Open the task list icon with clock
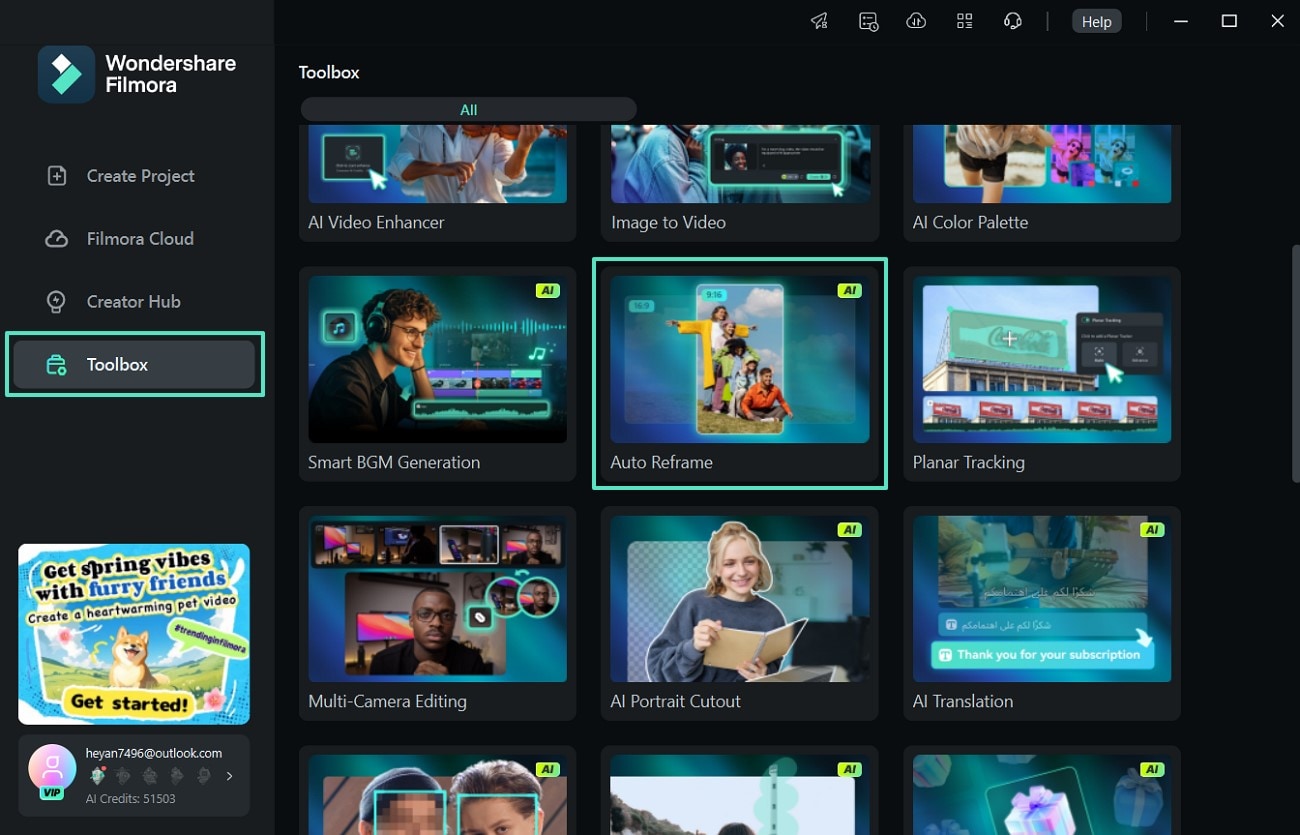The width and height of the screenshot is (1300, 835). tap(868, 21)
